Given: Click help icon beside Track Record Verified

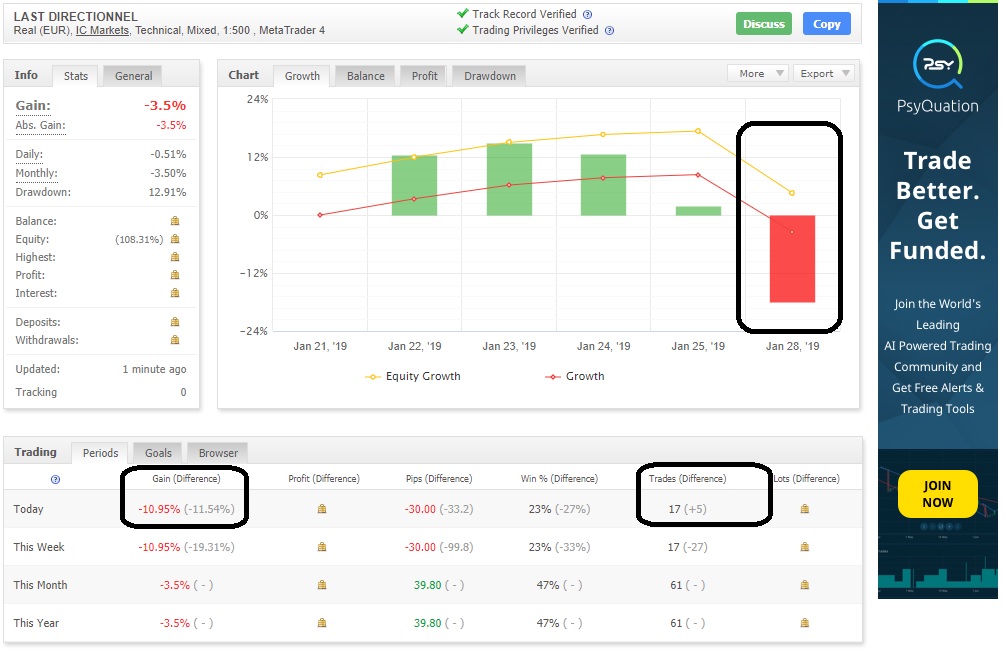Looking at the screenshot, I should (587, 14).
